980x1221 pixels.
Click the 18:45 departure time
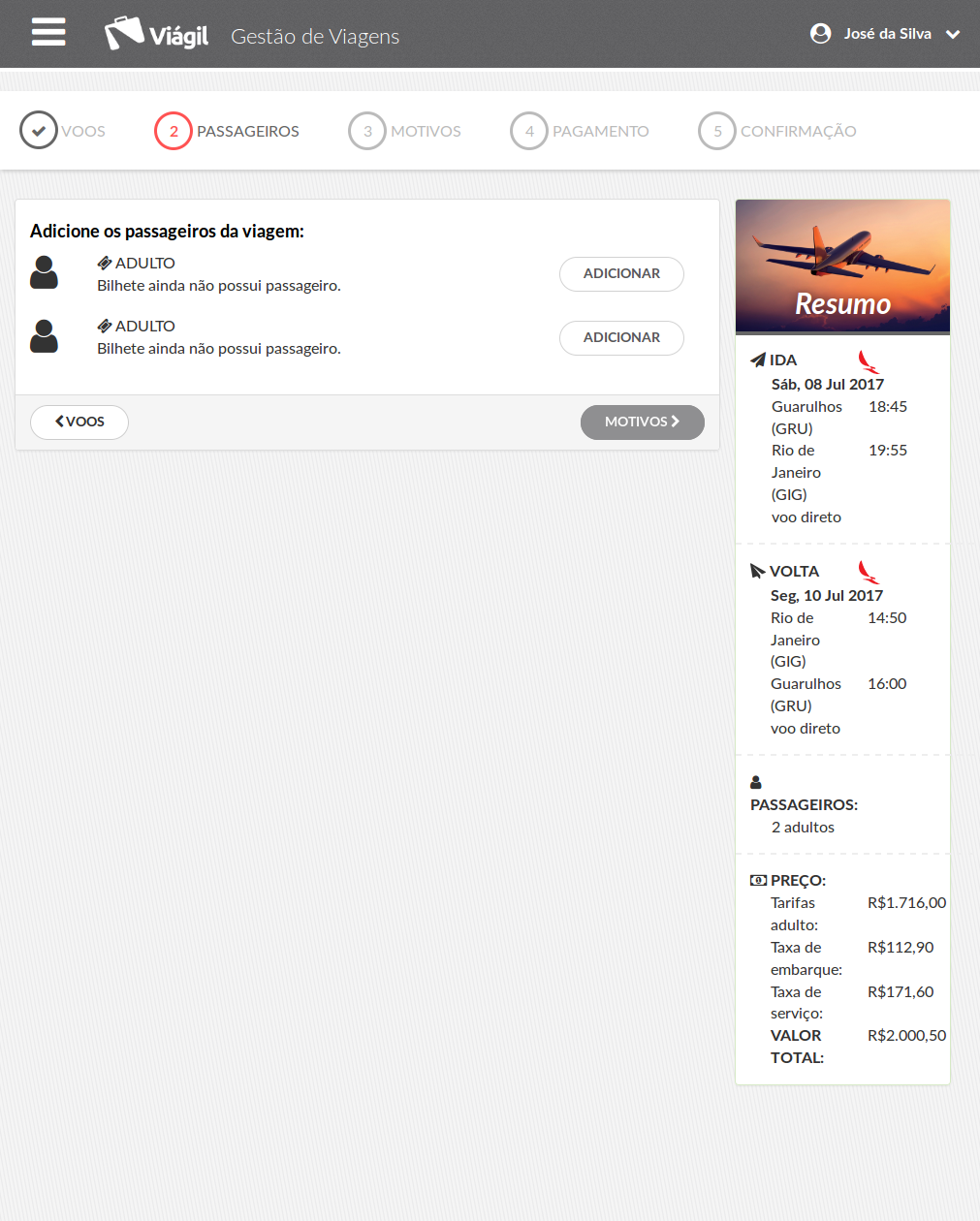coord(888,406)
